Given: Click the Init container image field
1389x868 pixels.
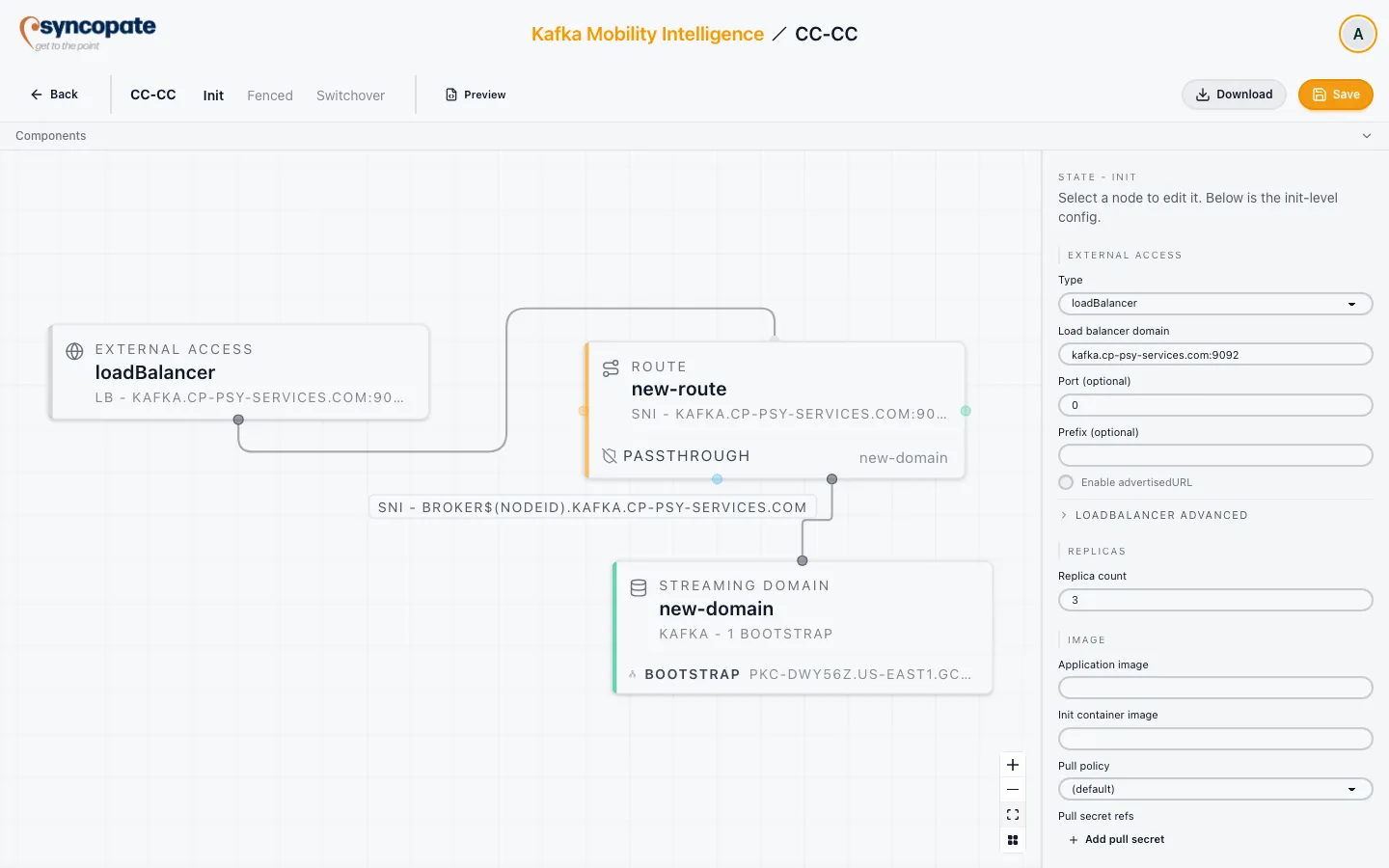Looking at the screenshot, I should tap(1215, 739).
